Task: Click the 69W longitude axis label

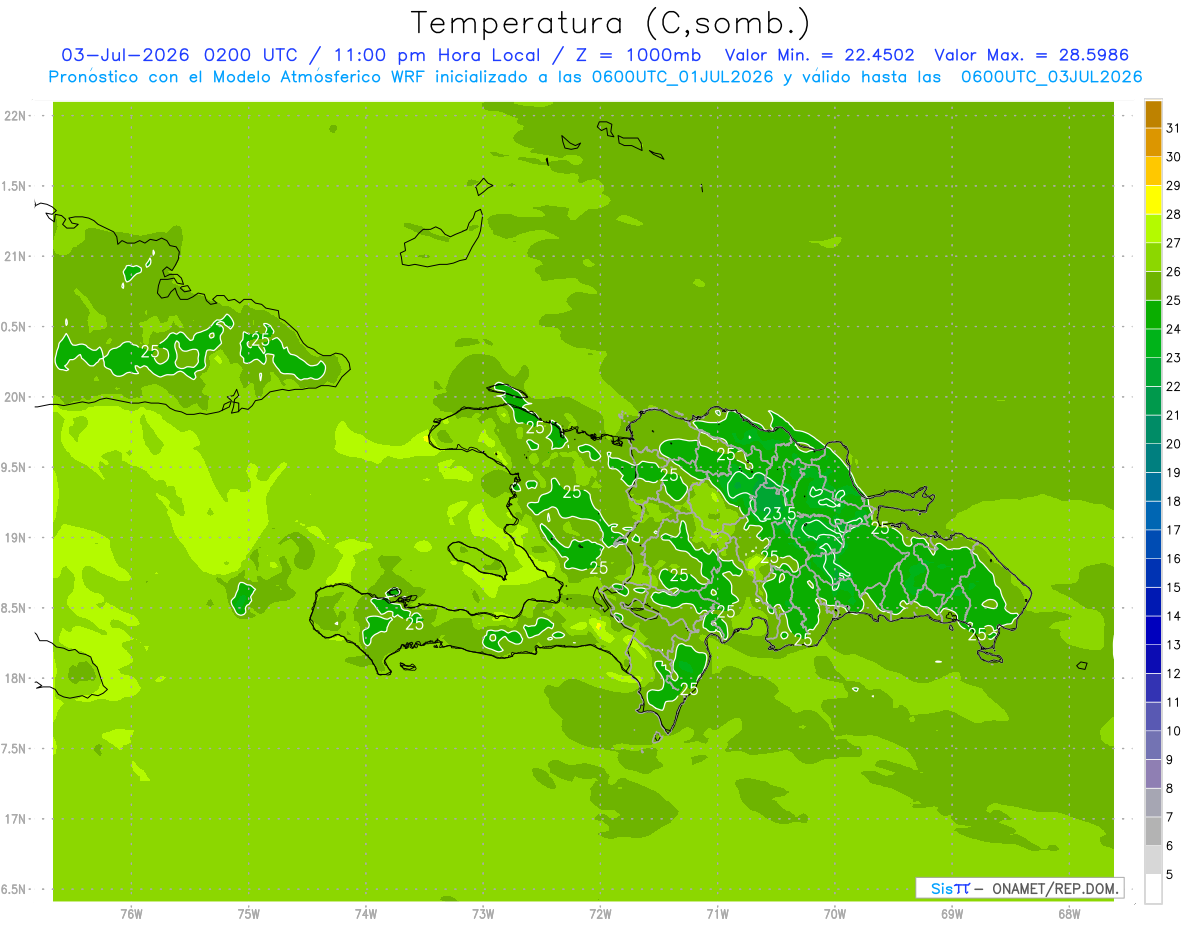Action: [x=952, y=914]
